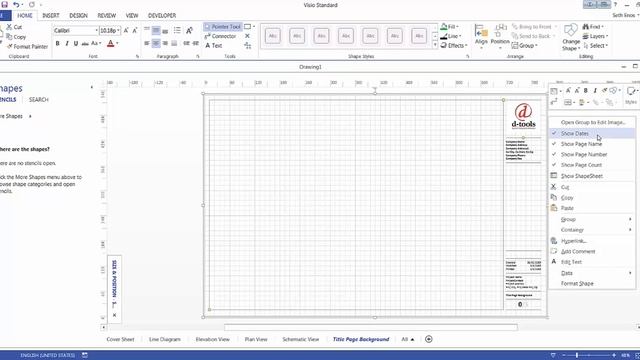Click the Decrease Font Size icon
640x360 pixels.
135,31
